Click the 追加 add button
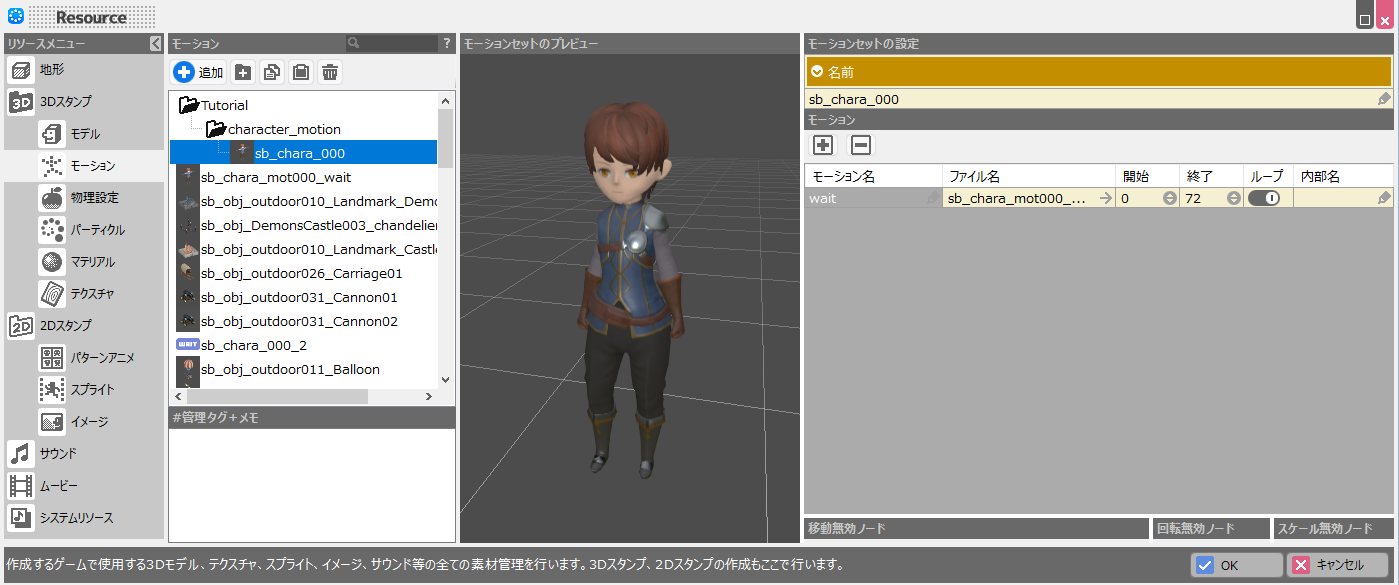Image resolution: width=1399 pixels, height=585 pixels. click(x=198, y=72)
